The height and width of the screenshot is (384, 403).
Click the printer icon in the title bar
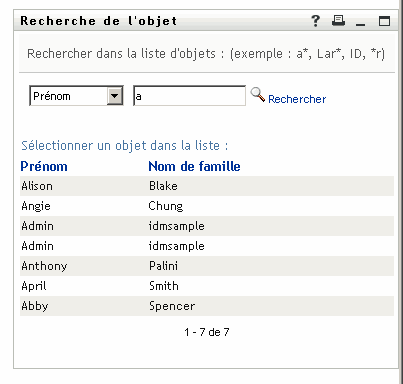coord(338,21)
